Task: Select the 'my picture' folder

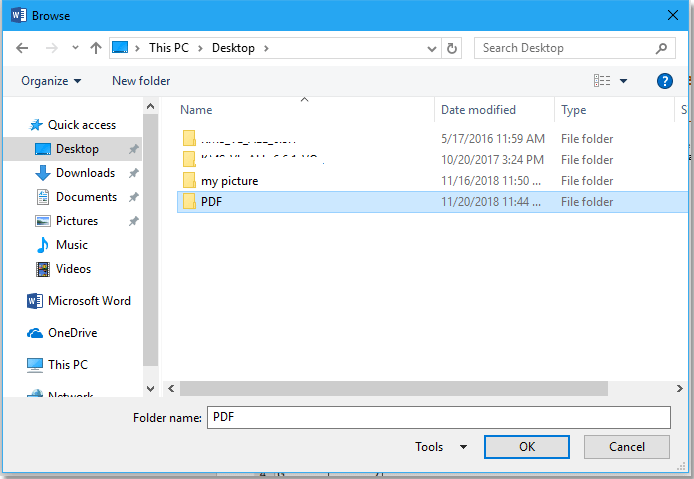Action: point(229,181)
